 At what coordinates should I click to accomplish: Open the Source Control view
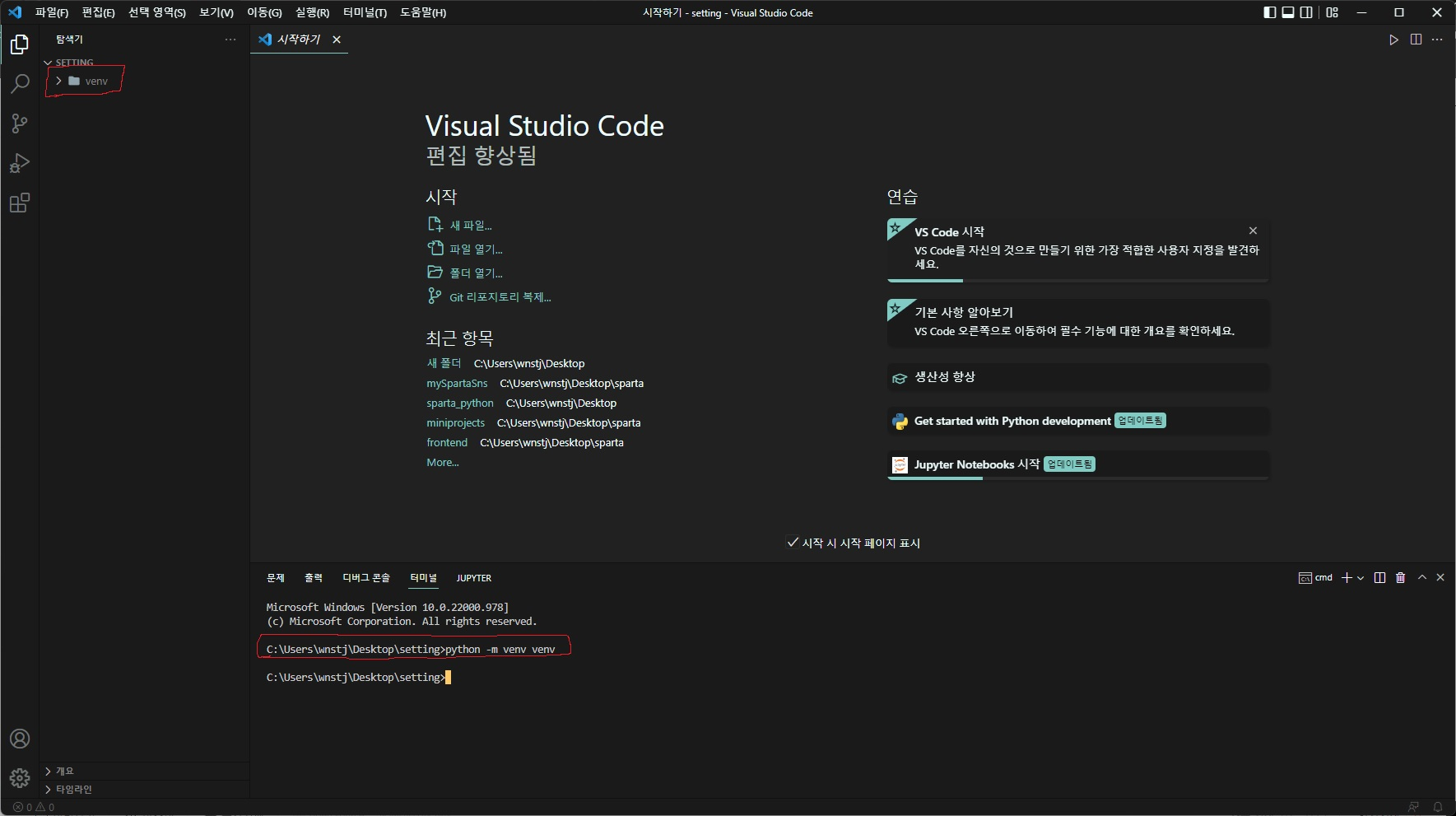tap(20, 124)
